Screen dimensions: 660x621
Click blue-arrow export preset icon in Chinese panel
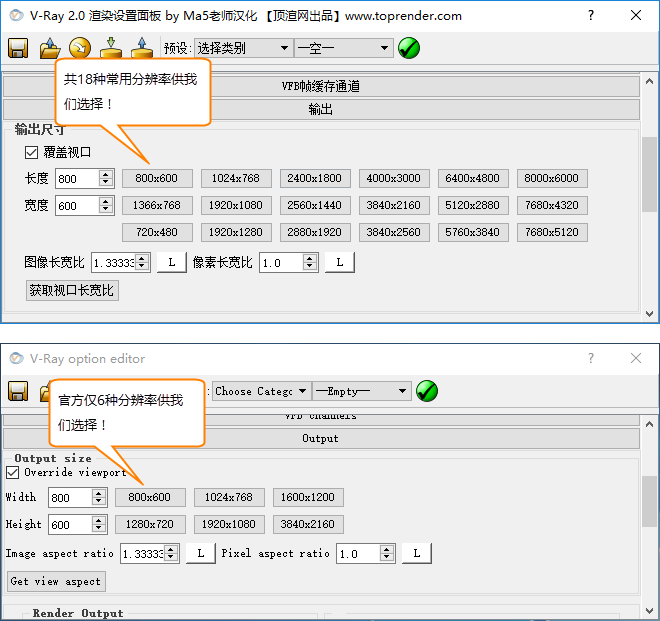pyautogui.click(x=142, y=48)
